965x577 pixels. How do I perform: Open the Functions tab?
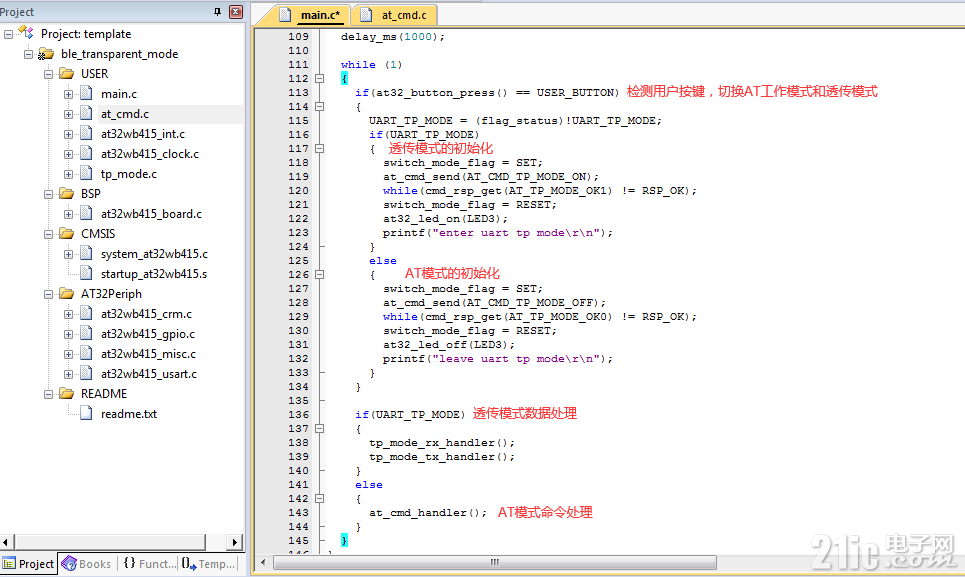coord(148,563)
